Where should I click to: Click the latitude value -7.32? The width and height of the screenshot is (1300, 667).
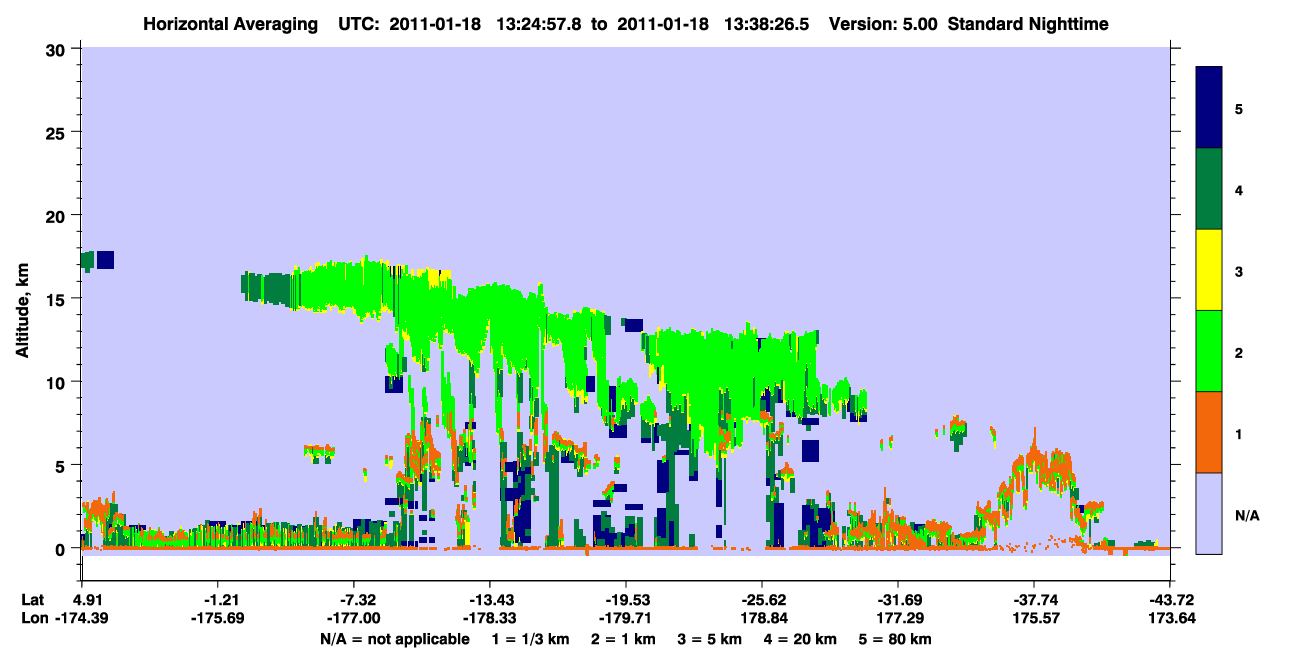(353, 600)
